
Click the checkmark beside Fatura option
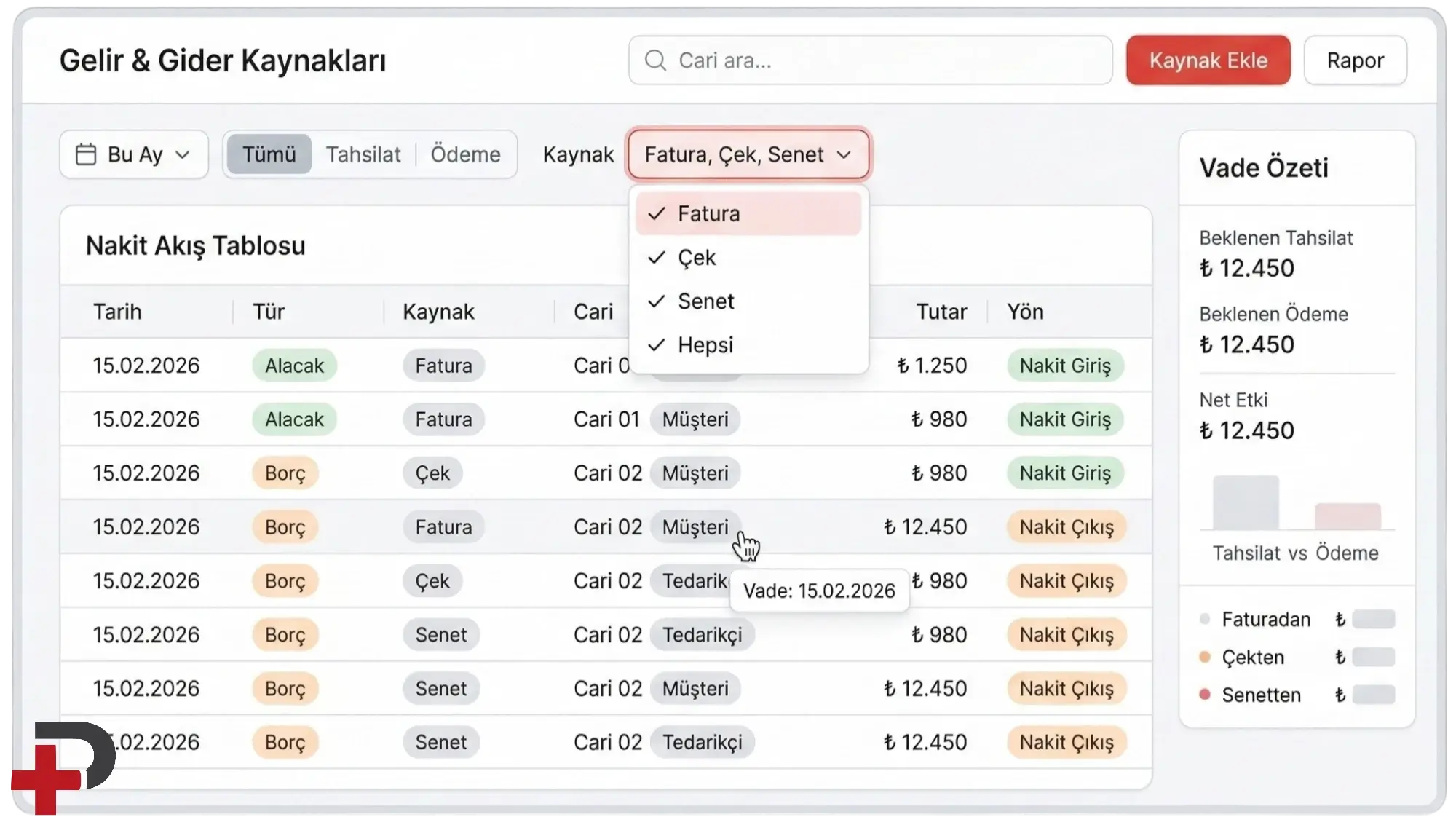coord(657,213)
